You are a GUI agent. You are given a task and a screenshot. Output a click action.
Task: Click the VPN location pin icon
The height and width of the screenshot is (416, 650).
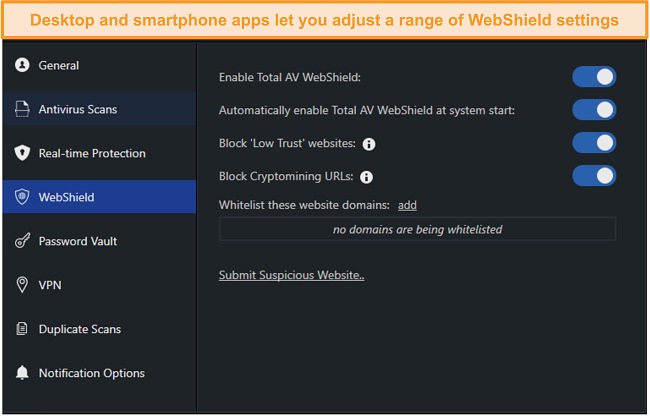pyautogui.click(x=22, y=285)
